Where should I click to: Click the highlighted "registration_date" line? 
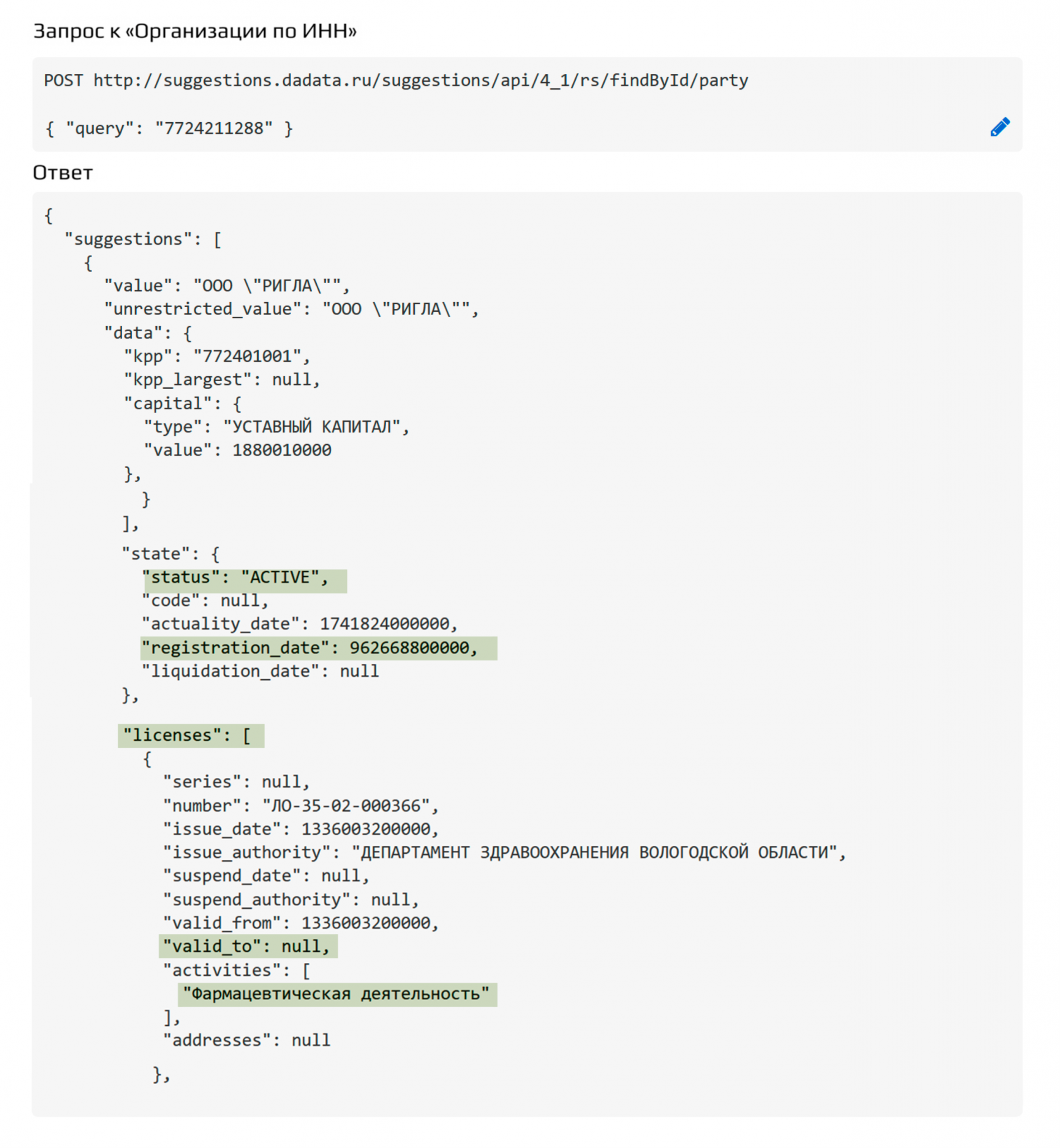(310, 648)
